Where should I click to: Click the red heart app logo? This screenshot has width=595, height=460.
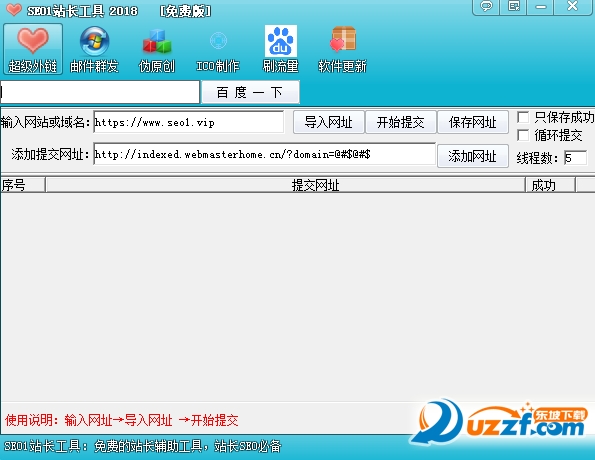click(x=14, y=10)
